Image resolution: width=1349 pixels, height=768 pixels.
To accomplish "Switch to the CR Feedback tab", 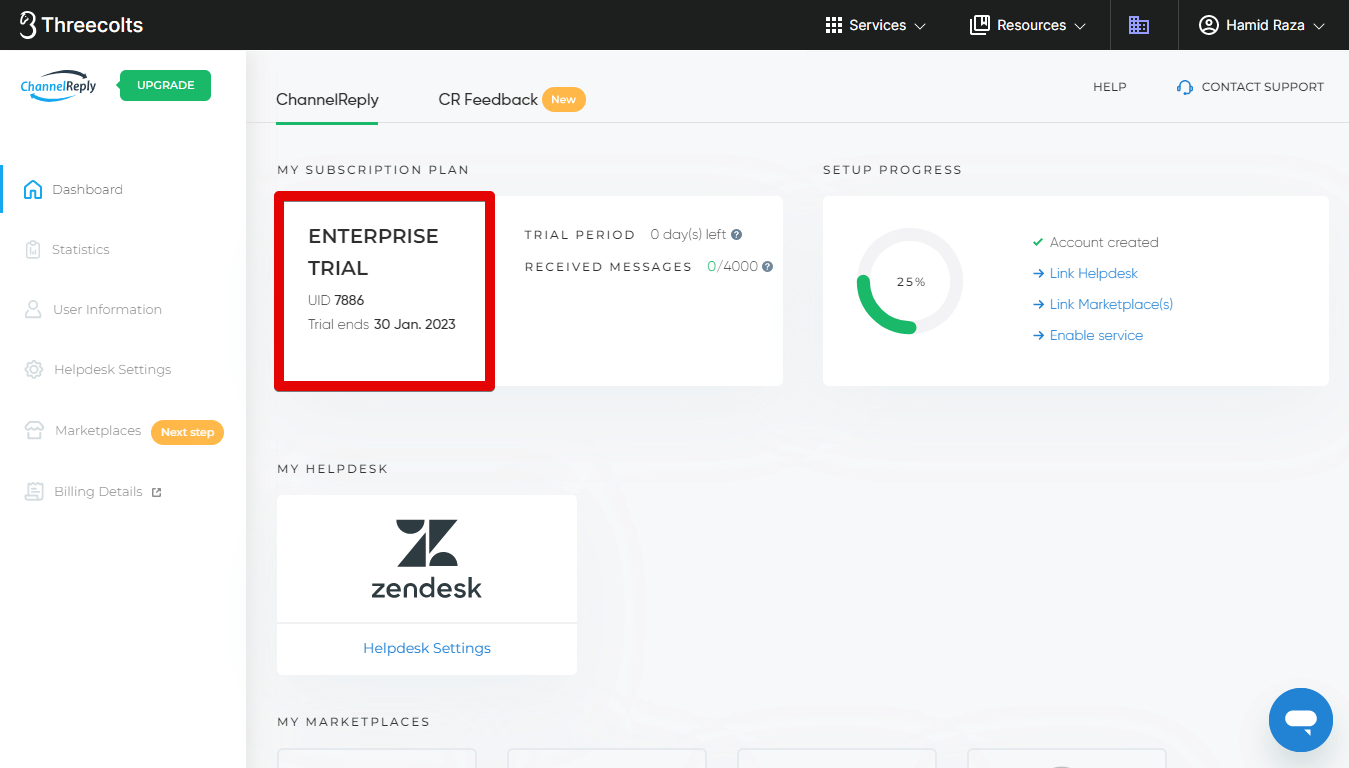I will tap(488, 100).
